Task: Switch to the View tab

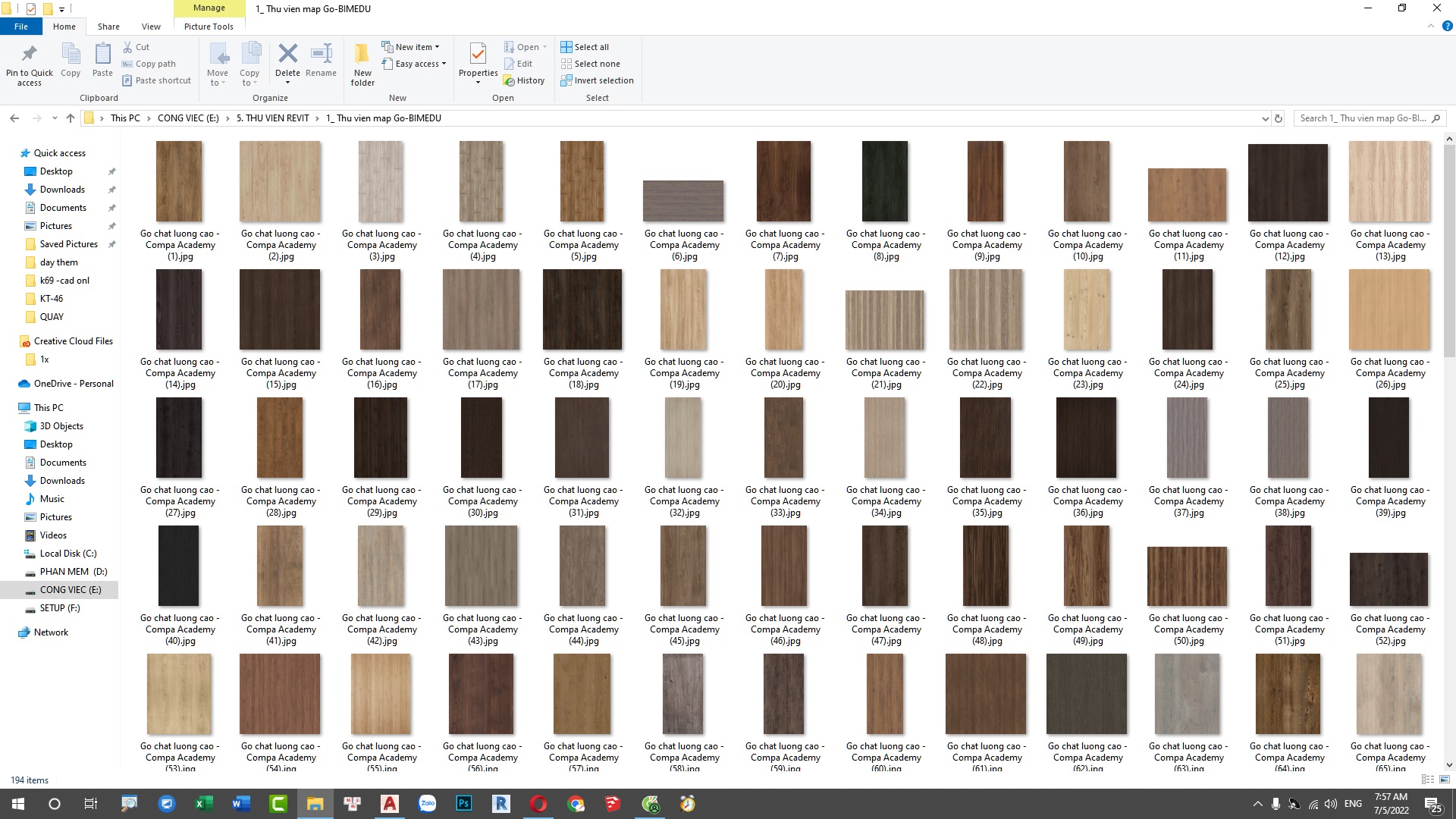Action: click(151, 26)
